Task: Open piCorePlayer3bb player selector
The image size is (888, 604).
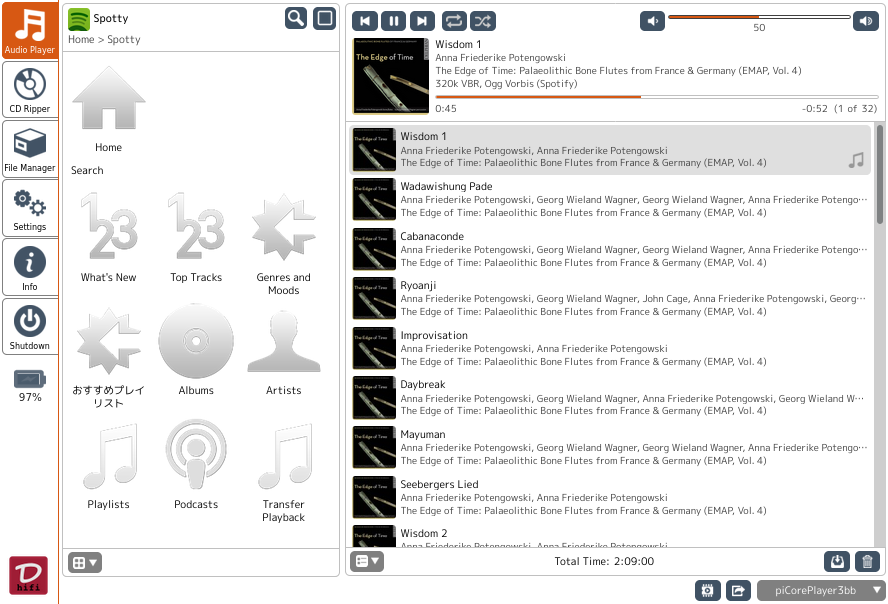Action: 821,591
